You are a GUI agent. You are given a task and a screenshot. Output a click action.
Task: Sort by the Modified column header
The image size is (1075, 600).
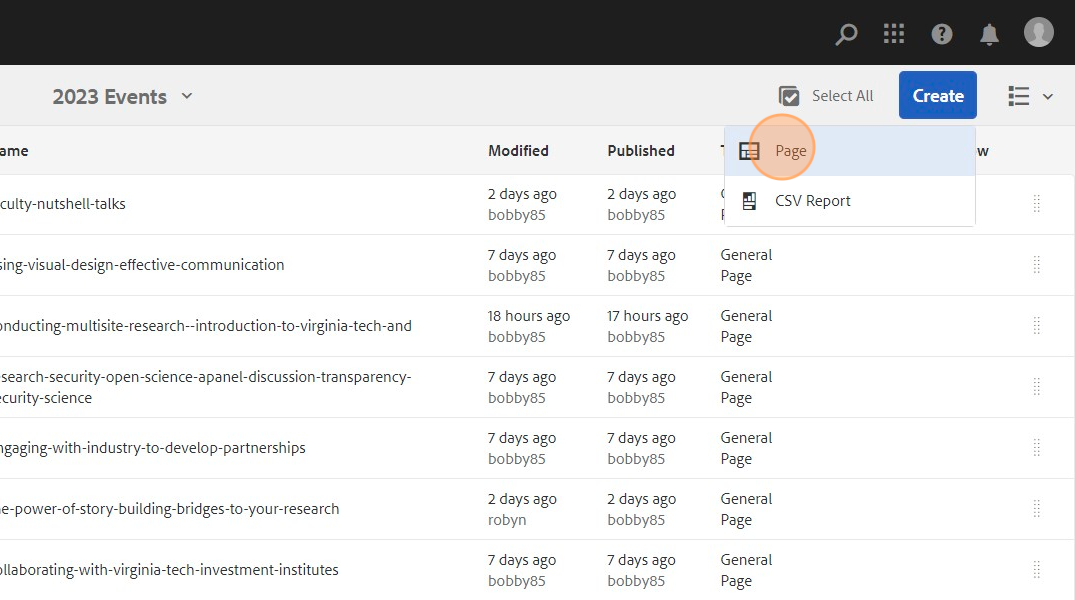[x=518, y=151]
